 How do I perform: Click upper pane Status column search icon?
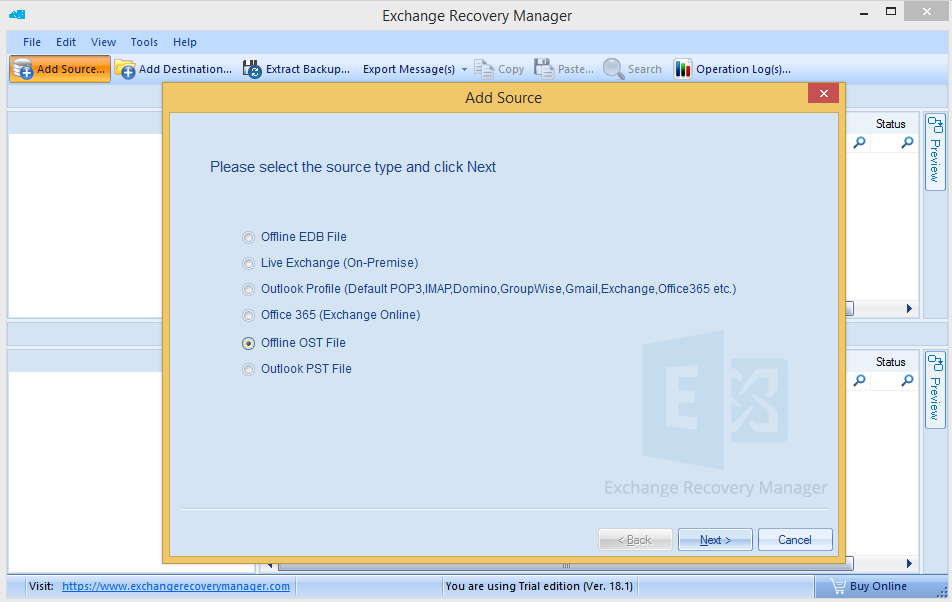pyautogui.click(x=907, y=143)
